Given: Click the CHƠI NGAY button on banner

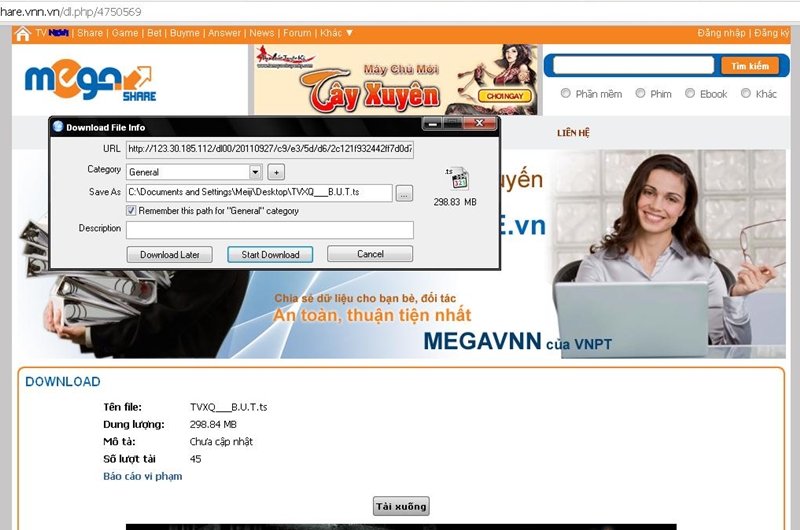Looking at the screenshot, I should pyautogui.click(x=505, y=96).
